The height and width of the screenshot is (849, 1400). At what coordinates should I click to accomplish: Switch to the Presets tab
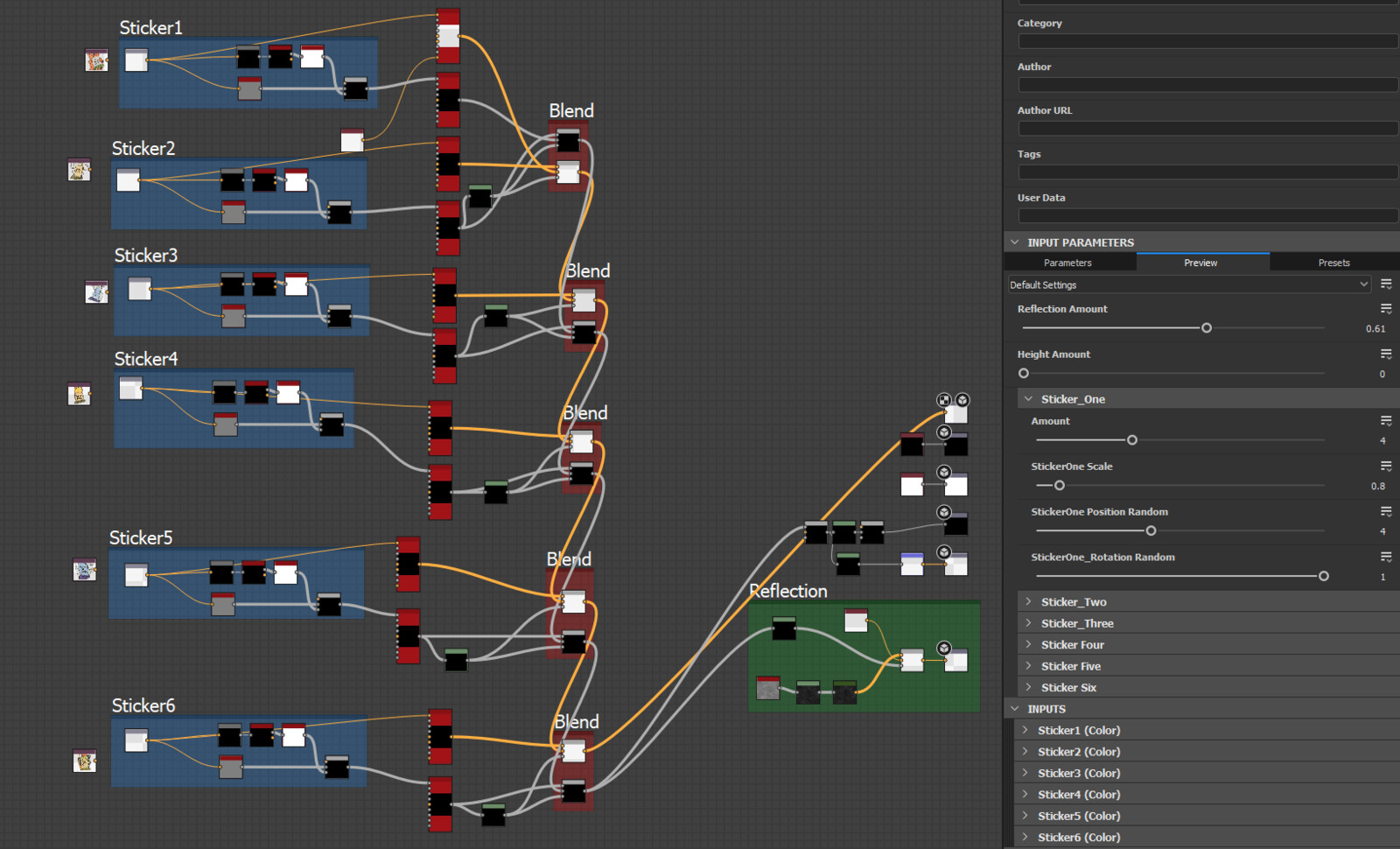(1333, 263)
